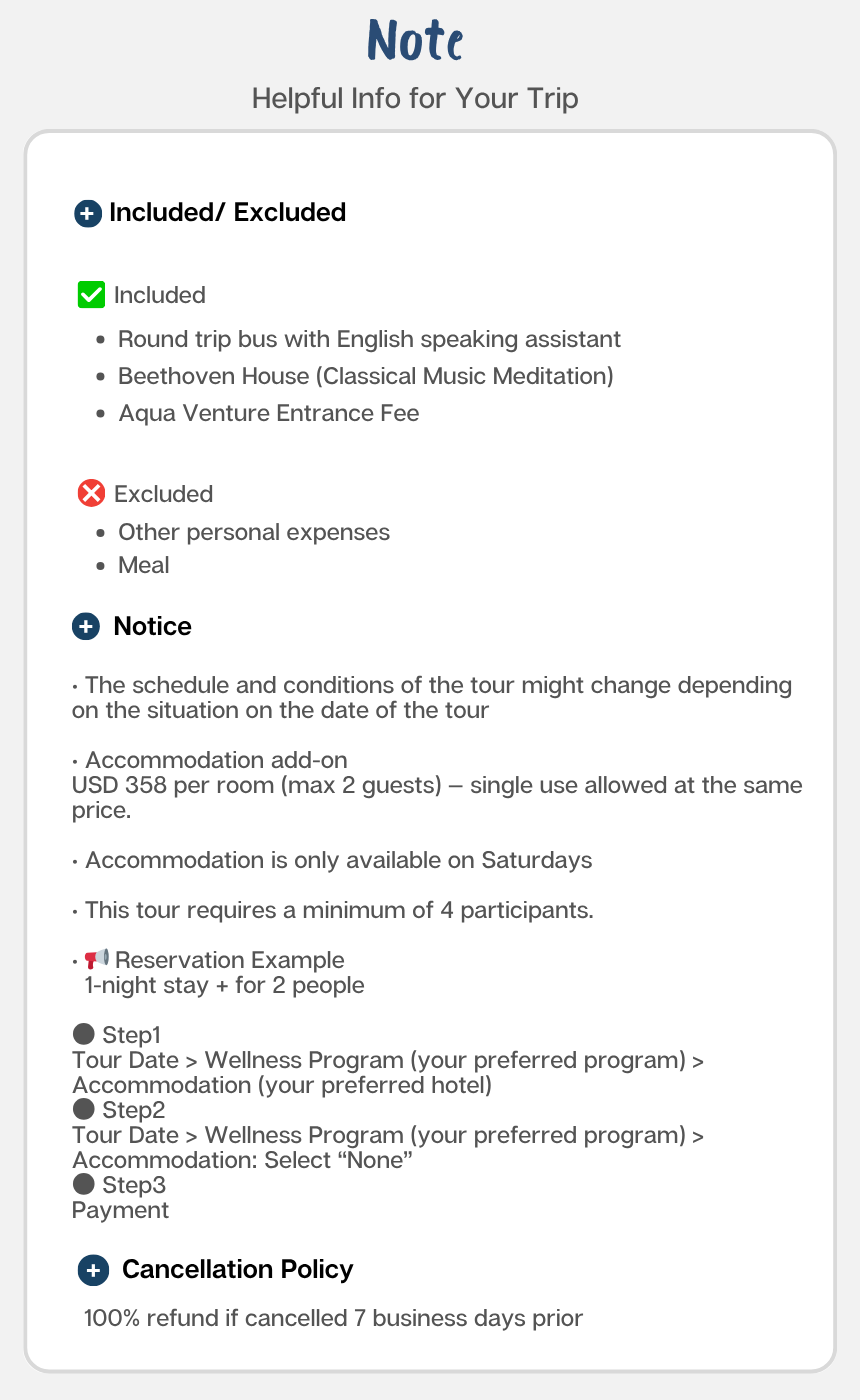This screenshot has width=860, height=1400.
Task: Click the Beethoven House list item
Action: 365,376
